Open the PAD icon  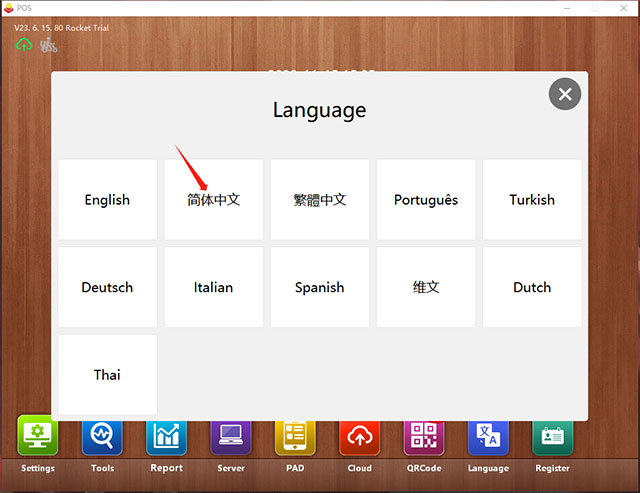click(x=295, y=437)
